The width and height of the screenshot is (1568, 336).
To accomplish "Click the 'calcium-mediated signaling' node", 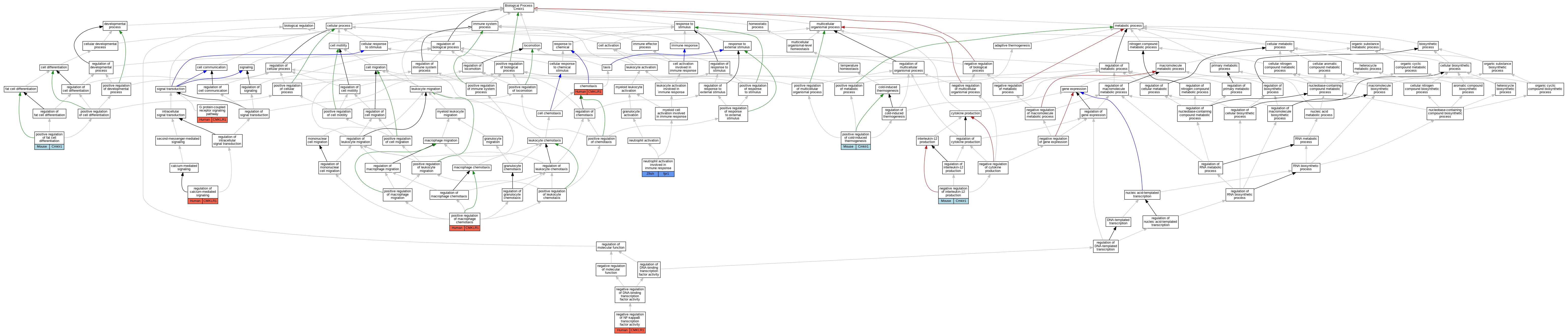I will [184, 168].
